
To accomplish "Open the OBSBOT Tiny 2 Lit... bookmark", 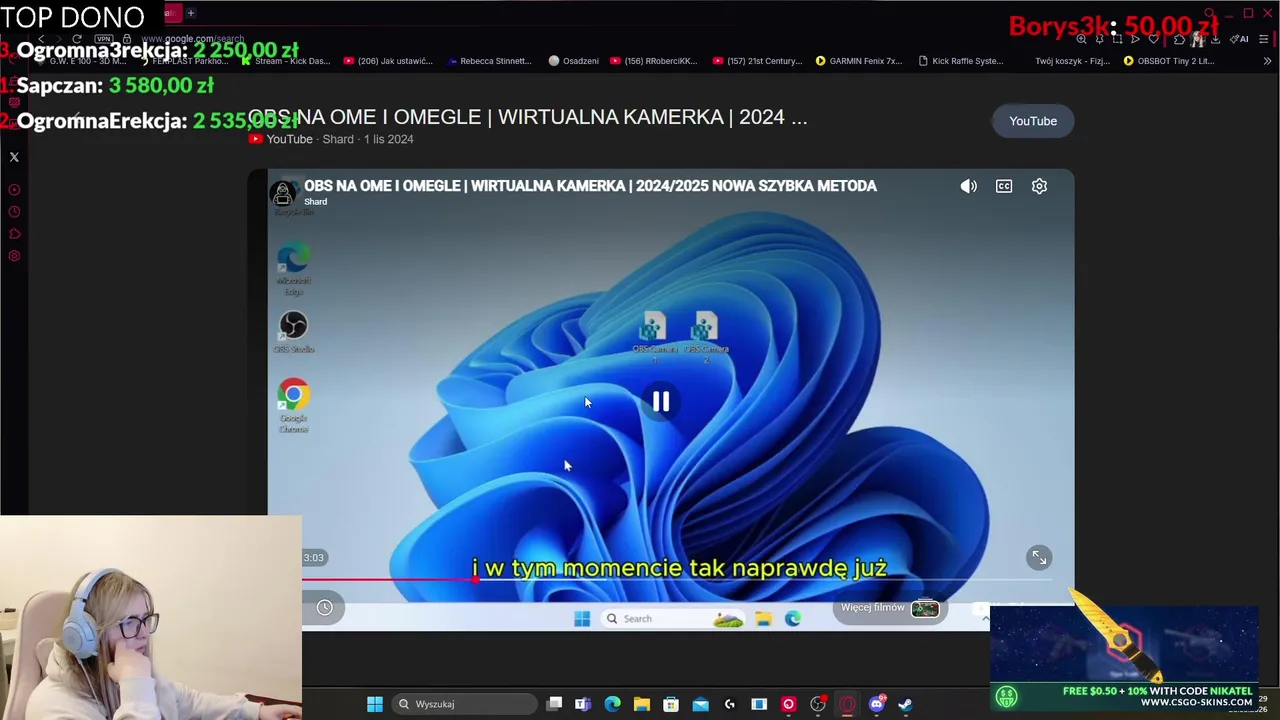I will pyautogui.click(x=1168, y=61).
